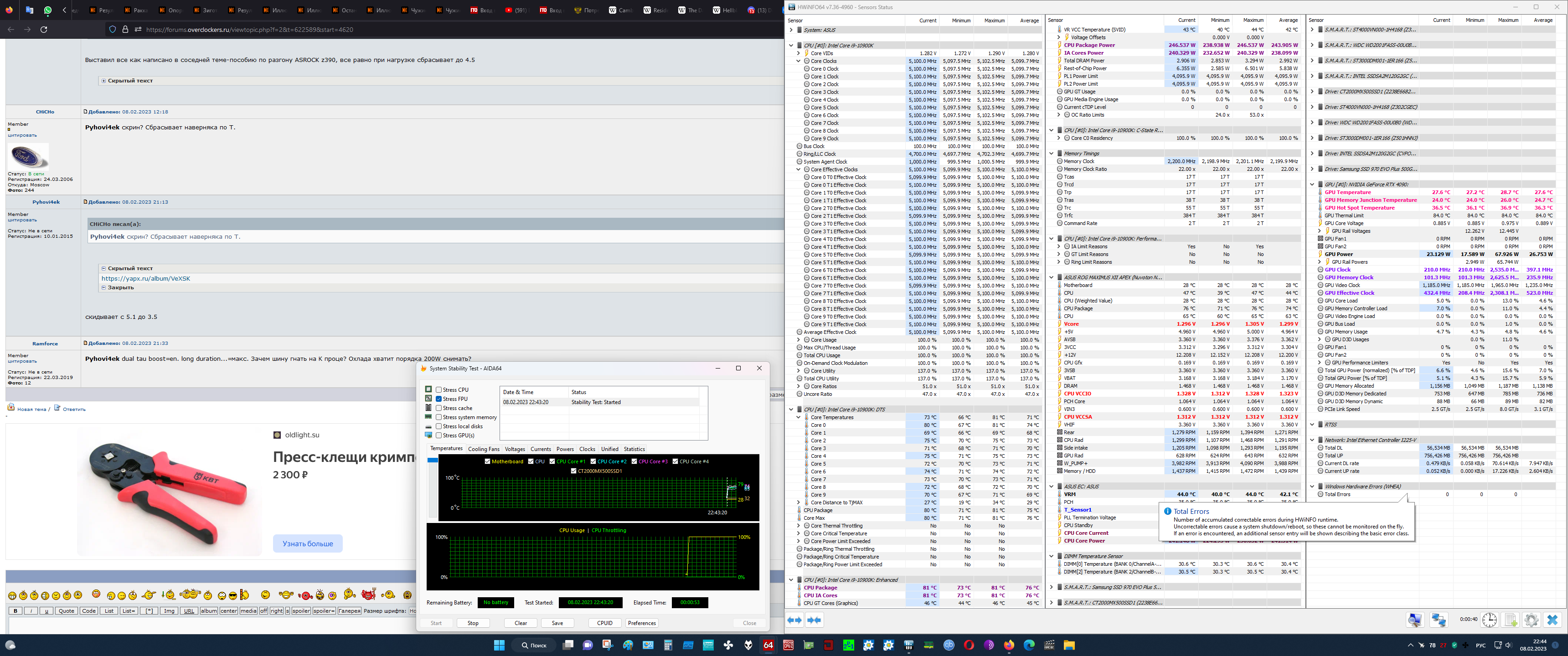Viewport: 1568px width, 656px height.
Task: Open Firefox from the taskbar
Action: click(x=1009, y=645)
